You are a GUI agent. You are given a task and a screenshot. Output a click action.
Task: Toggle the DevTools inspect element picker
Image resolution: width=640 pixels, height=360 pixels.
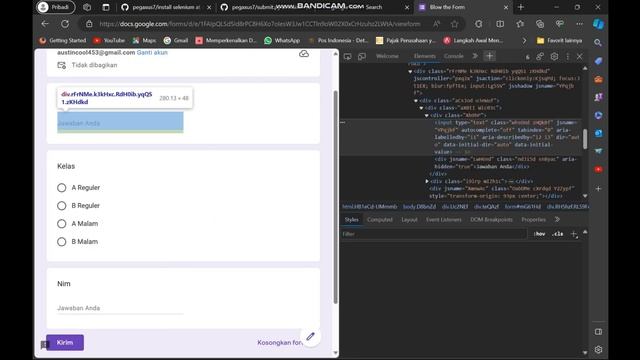[347, 56]
